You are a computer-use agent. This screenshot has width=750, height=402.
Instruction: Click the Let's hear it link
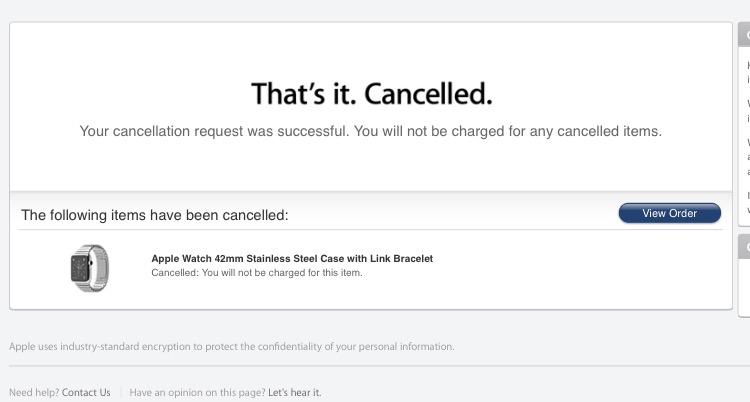click(294, 393)
